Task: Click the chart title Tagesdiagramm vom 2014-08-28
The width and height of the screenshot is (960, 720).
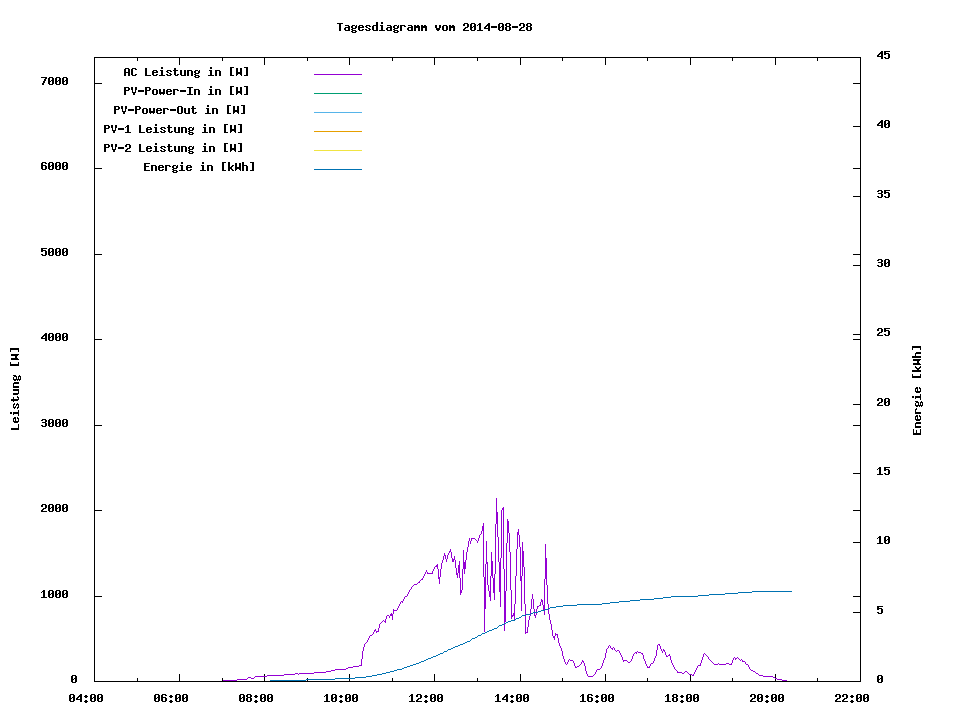Action: click(434, 27)
